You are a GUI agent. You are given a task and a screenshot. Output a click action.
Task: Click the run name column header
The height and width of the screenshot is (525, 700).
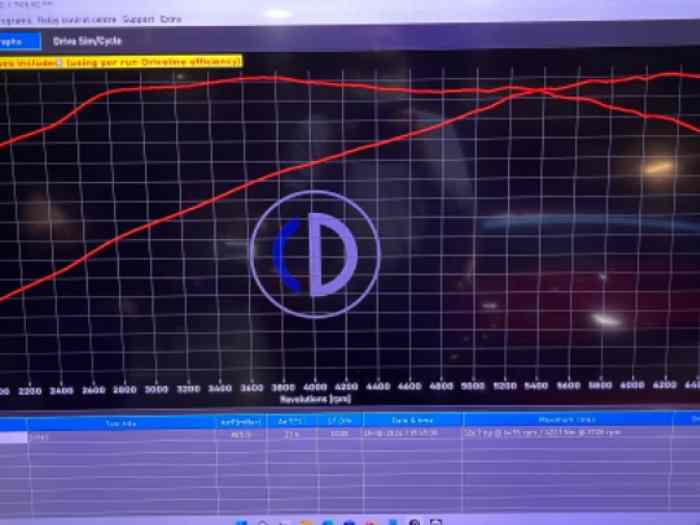[x=121, y=423]
